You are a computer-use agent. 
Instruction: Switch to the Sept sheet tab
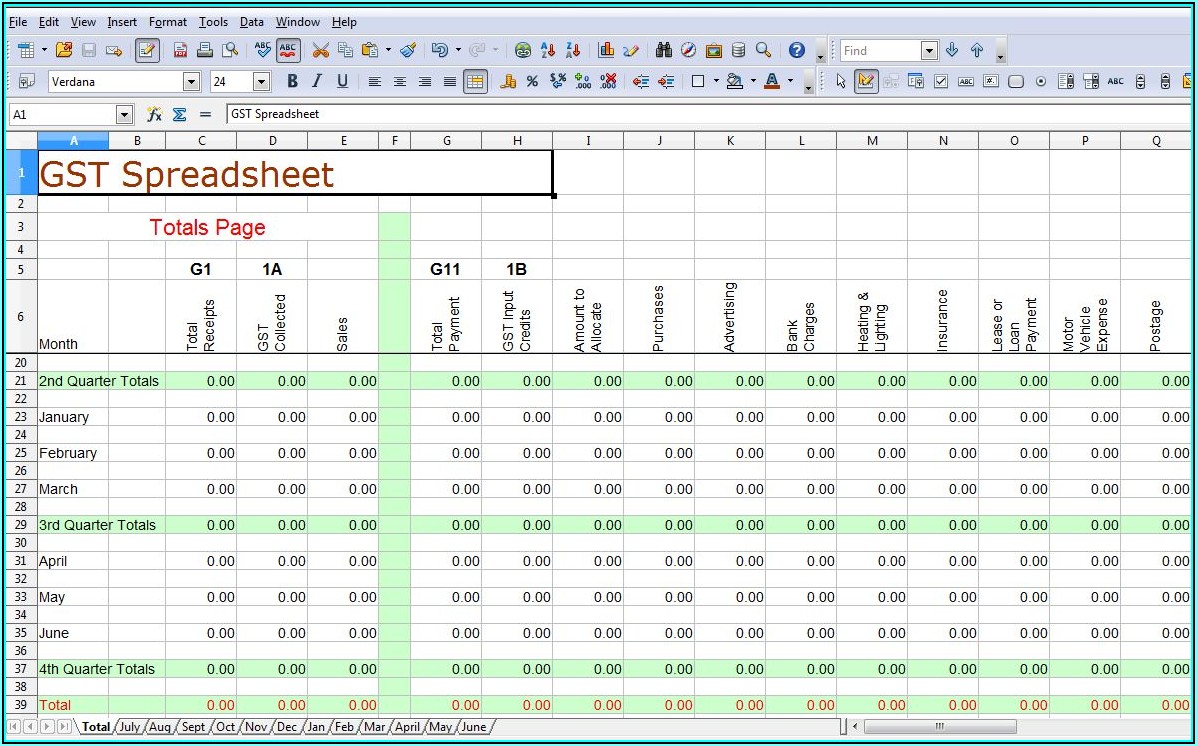pos(193,727)
